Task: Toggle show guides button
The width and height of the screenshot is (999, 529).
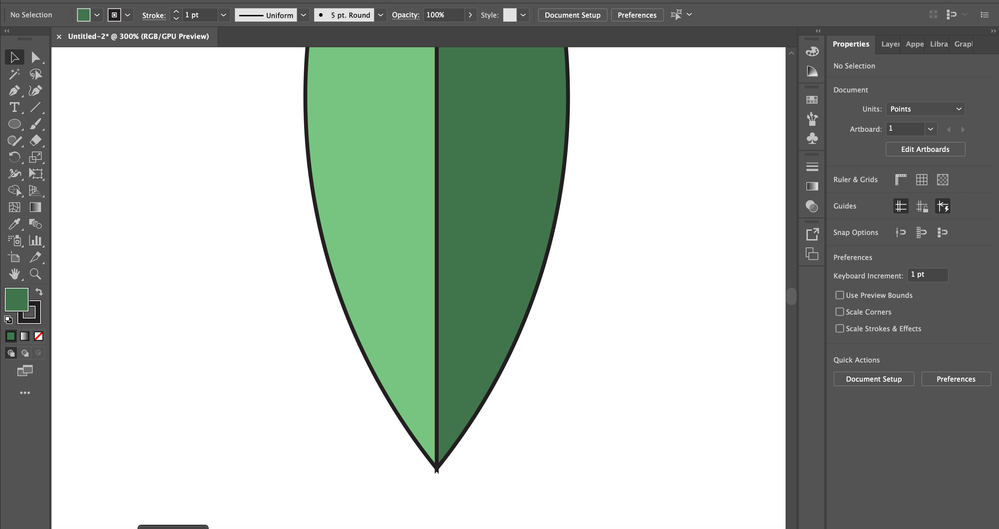Action: click(x=900, y=206)
